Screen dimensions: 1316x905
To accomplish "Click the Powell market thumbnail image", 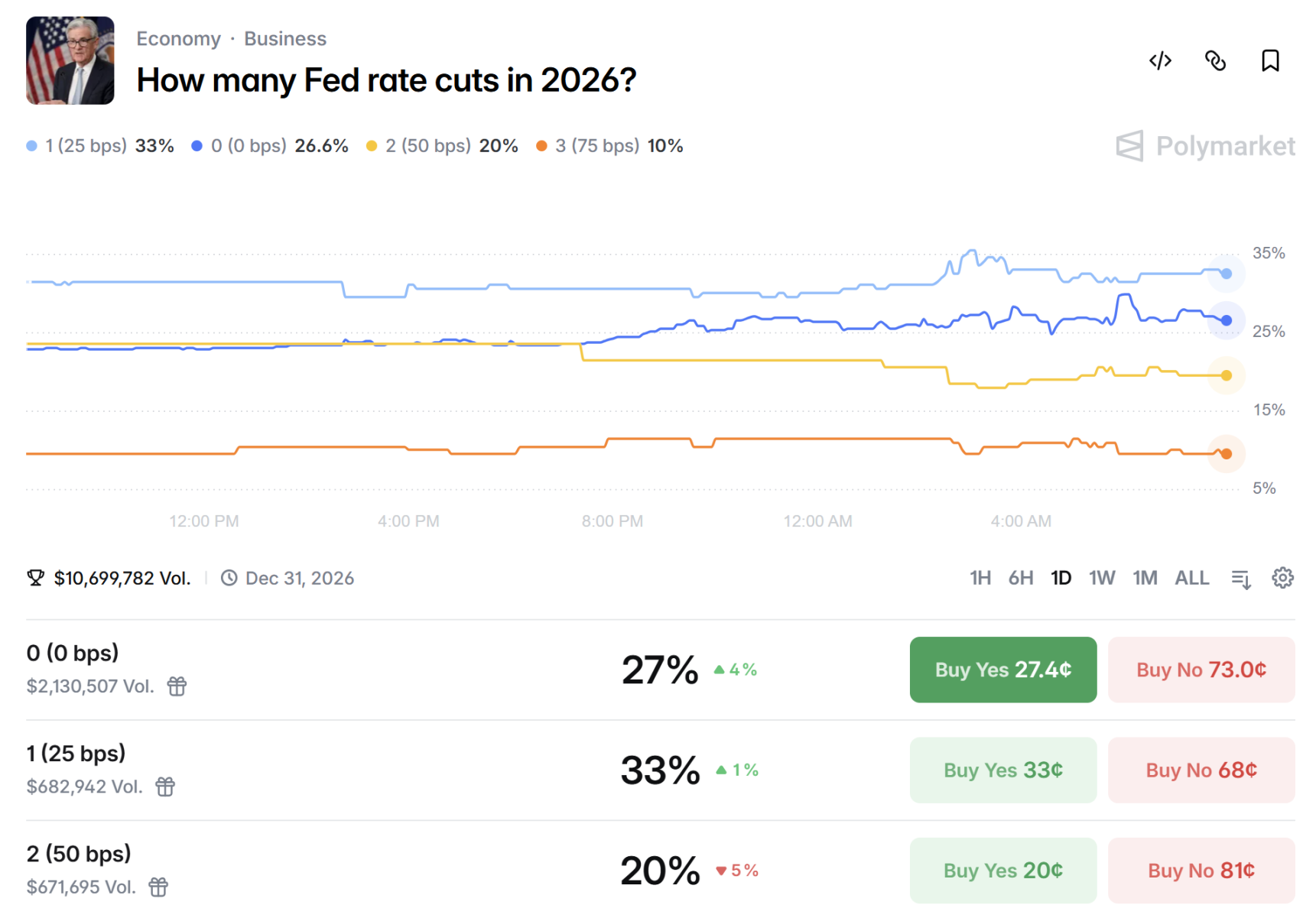I will (70, 60).
